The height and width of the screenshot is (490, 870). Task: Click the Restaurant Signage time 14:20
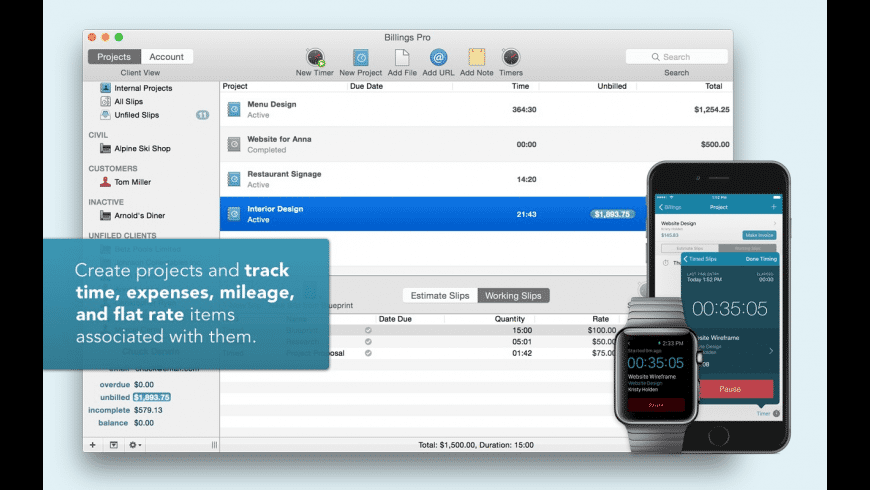pyautogui.click(x=526, y=179)
